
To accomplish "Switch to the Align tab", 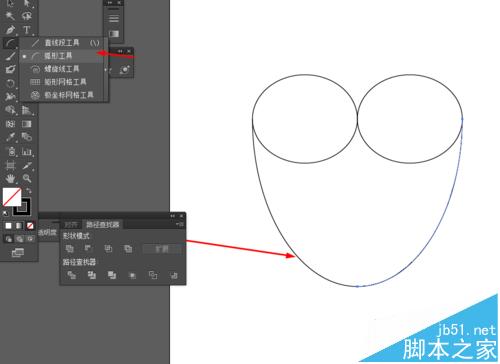I will pos(71,225).
